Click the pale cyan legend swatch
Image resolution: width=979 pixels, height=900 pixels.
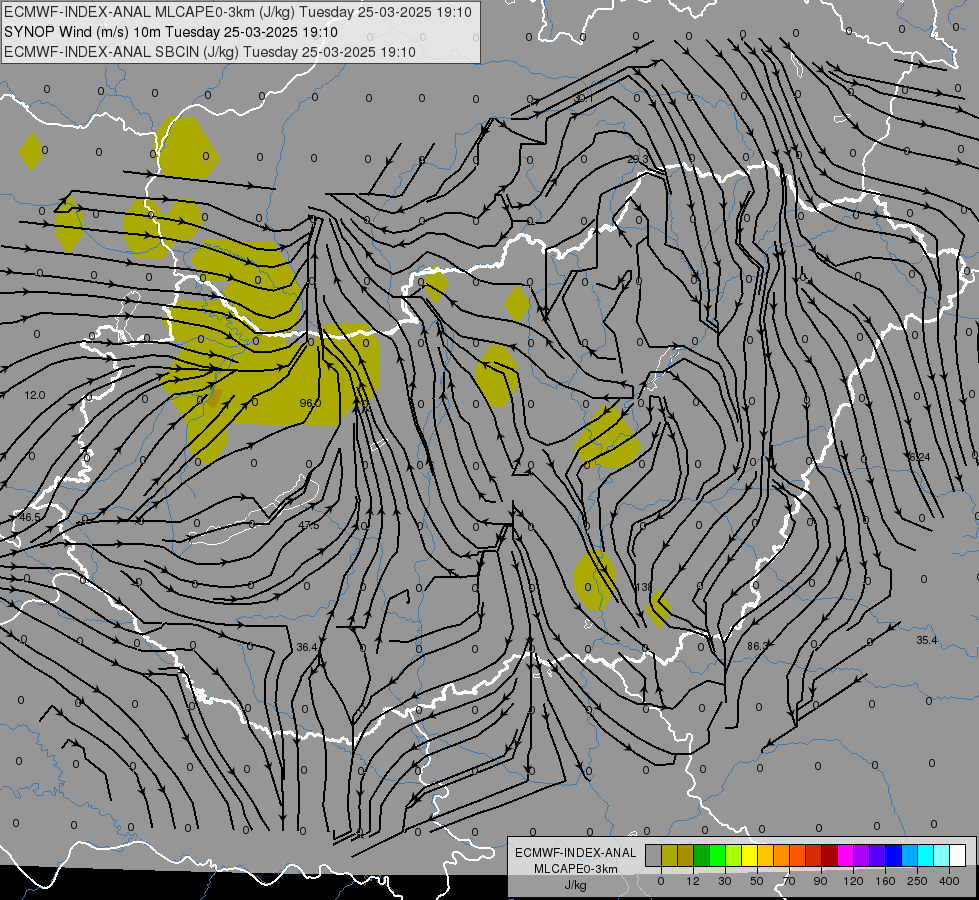pyautogui.click(x=942, y=856)
